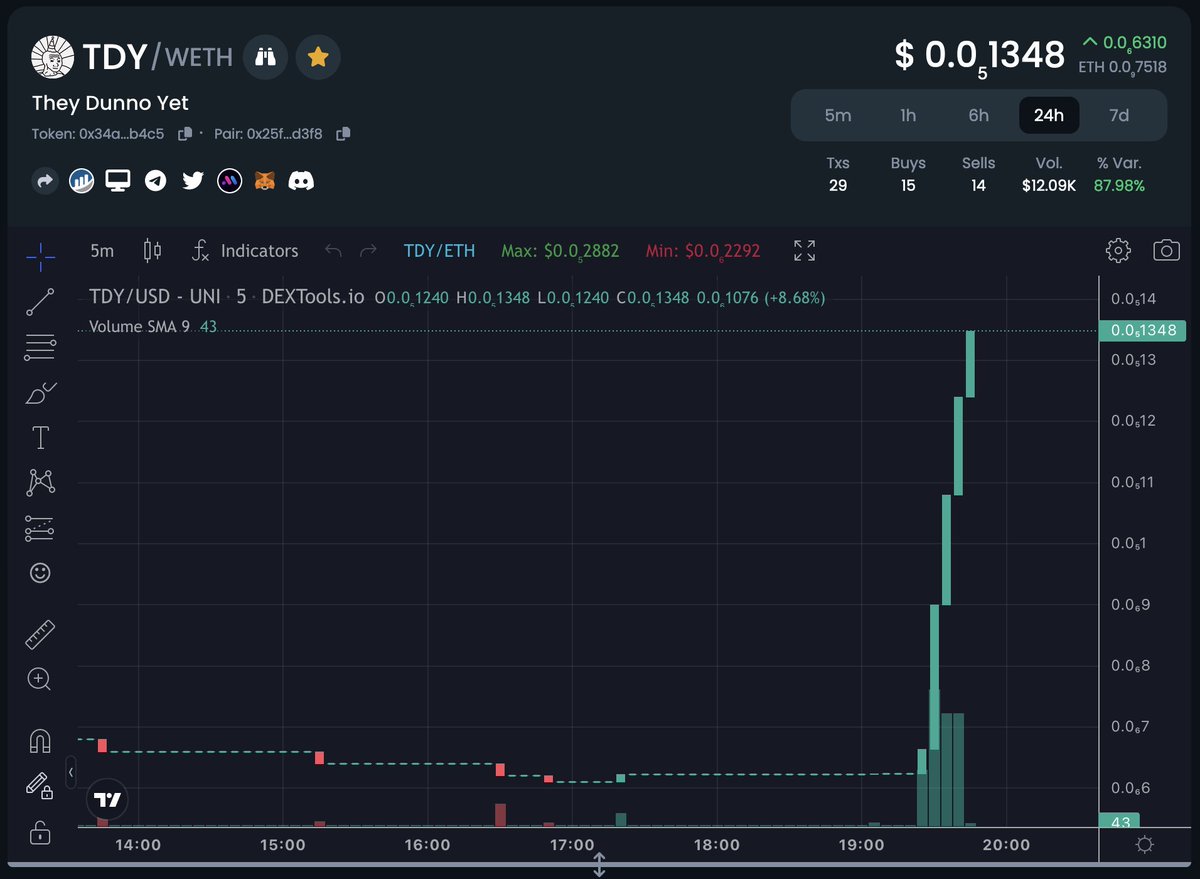
Task: Click the They Dunno Yet token name
Action: 110,103
